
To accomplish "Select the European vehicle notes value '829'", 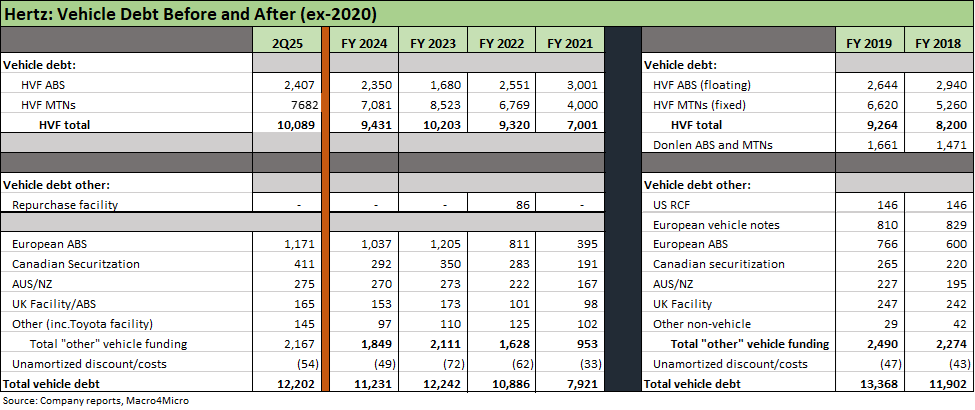I will point(956,225).
